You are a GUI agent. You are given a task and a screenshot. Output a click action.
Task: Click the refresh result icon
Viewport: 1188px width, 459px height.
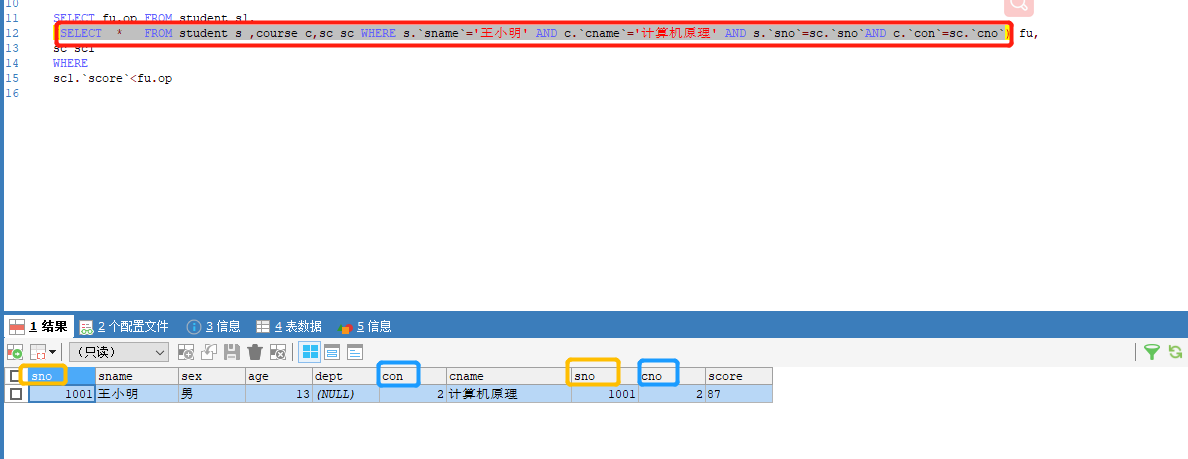coord(1175,352)
